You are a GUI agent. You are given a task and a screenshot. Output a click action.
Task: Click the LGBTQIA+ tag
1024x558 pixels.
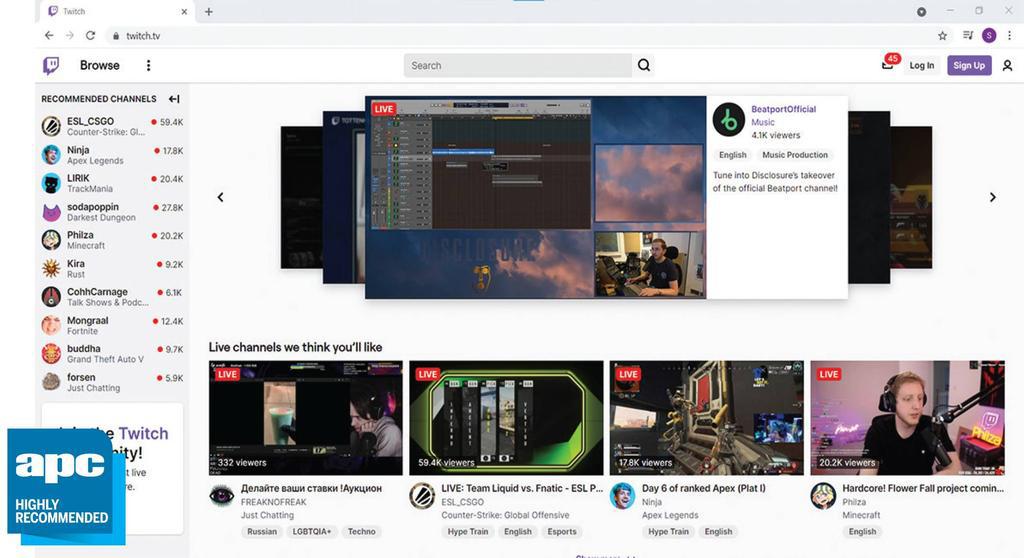pyautogui.click(x=312, y=532)
